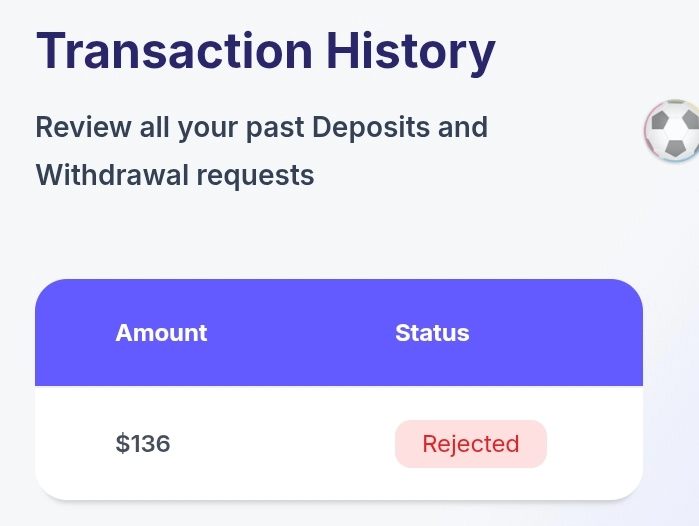Click the letter T starting the Transaction History heading
Image resolution: width=699 pixels, height=526 pixels.
click(x=50, y=50)
